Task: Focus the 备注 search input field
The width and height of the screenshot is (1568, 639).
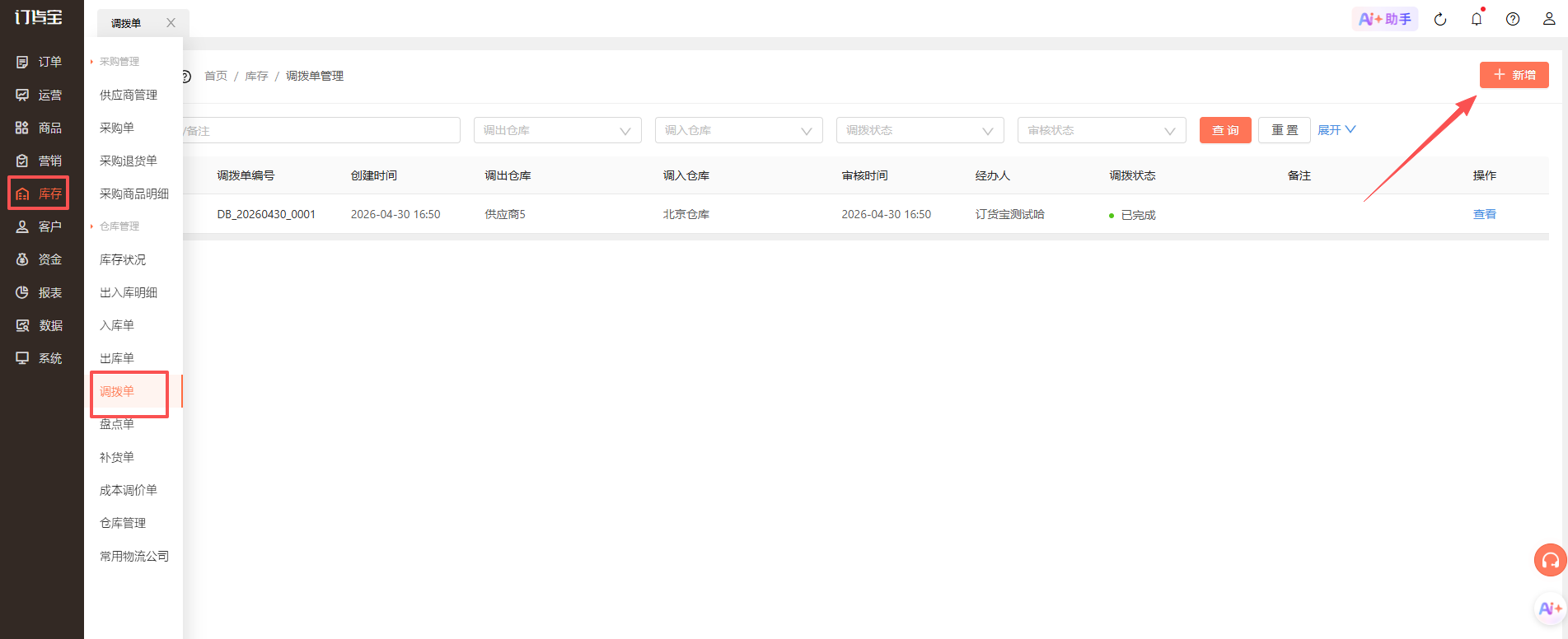Action: point(321,130)
